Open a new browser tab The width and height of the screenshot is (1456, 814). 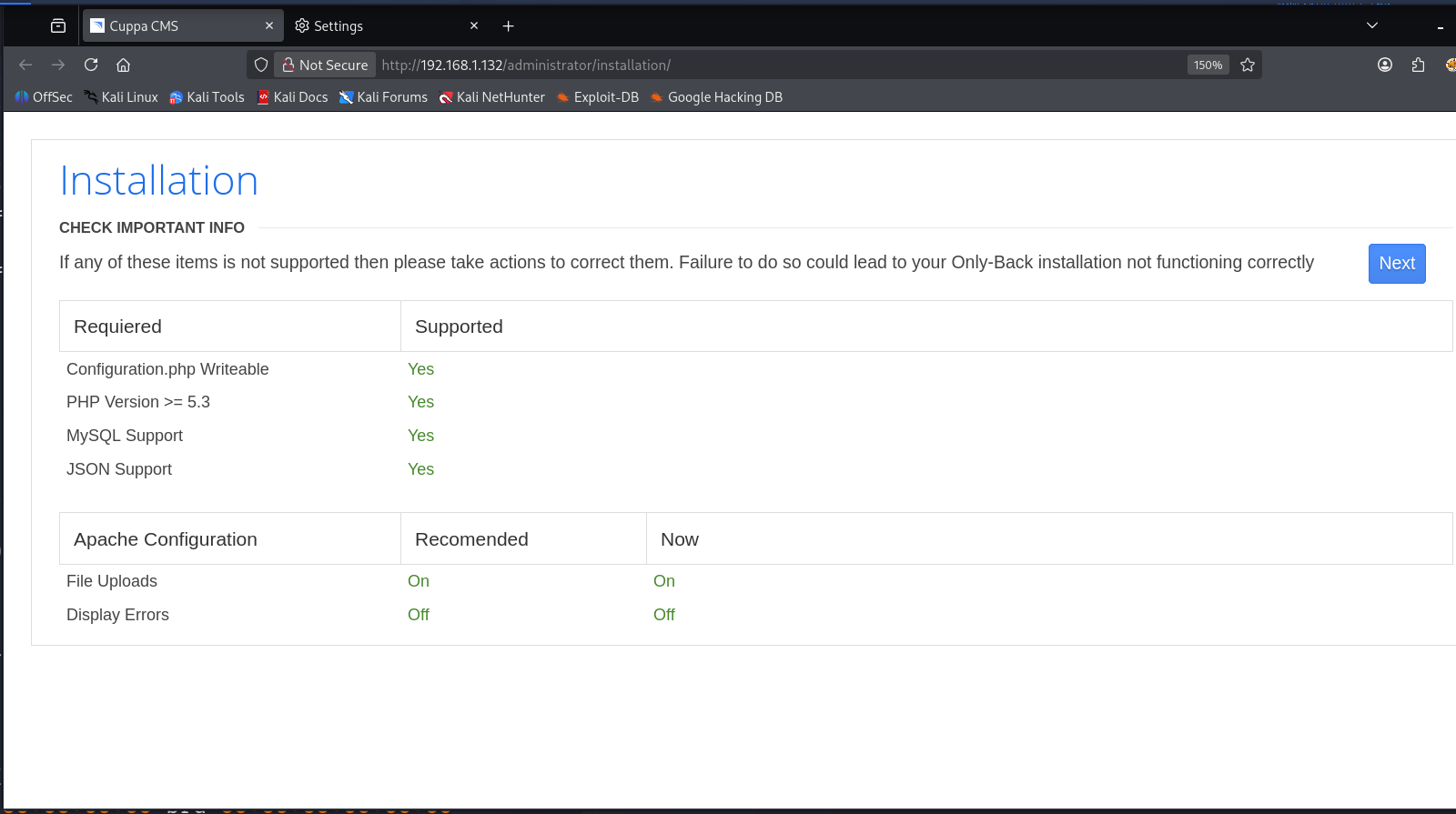coord(509,26)
